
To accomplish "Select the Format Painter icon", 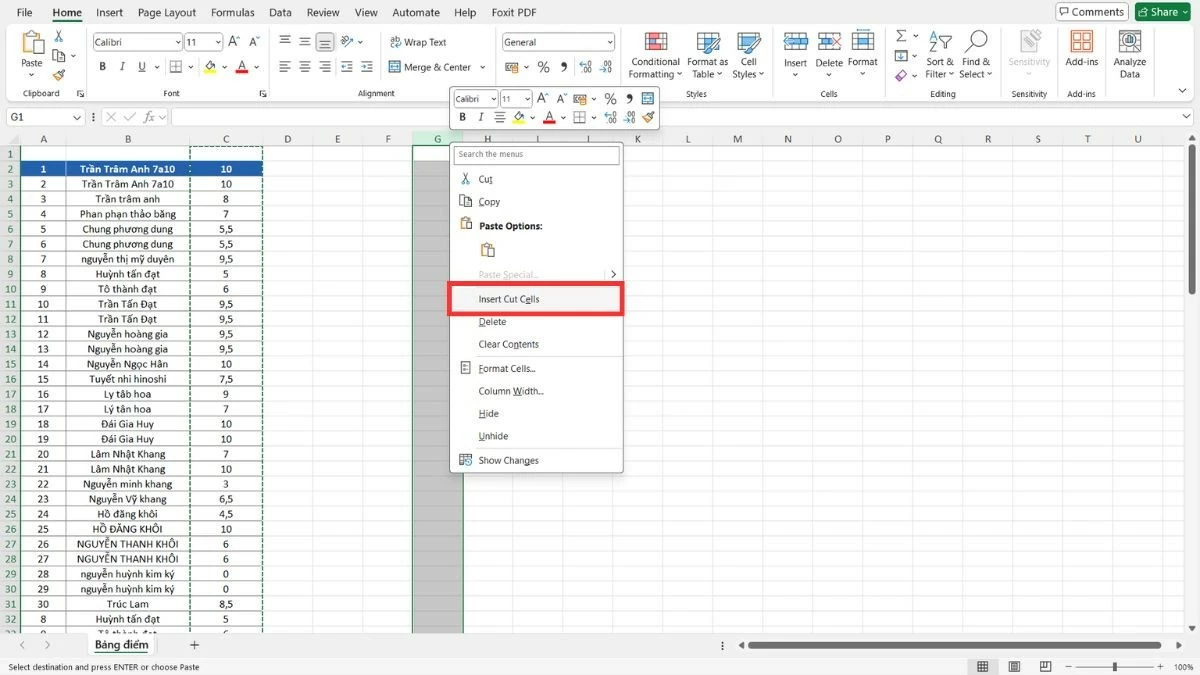I will click(x=60, y=72).
